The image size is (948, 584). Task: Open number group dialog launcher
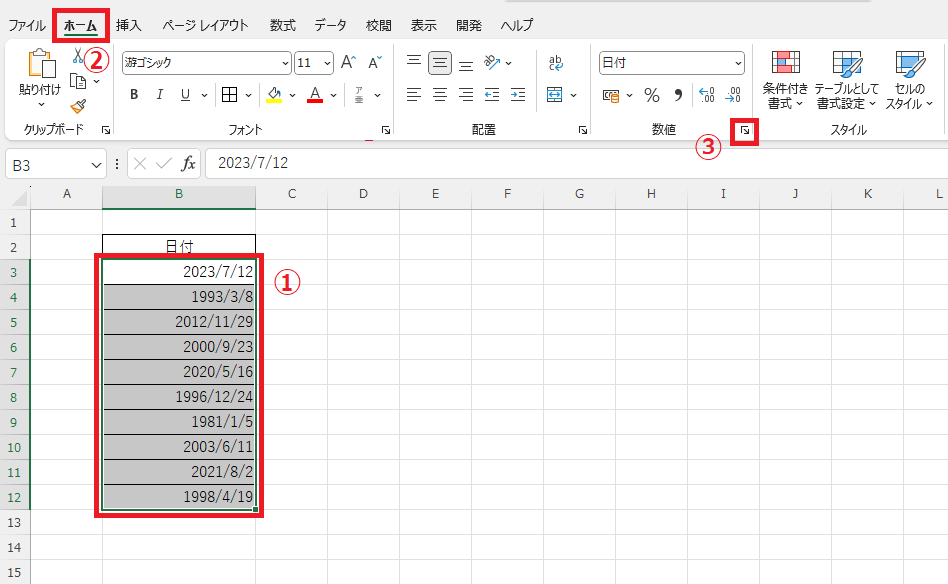745,130
